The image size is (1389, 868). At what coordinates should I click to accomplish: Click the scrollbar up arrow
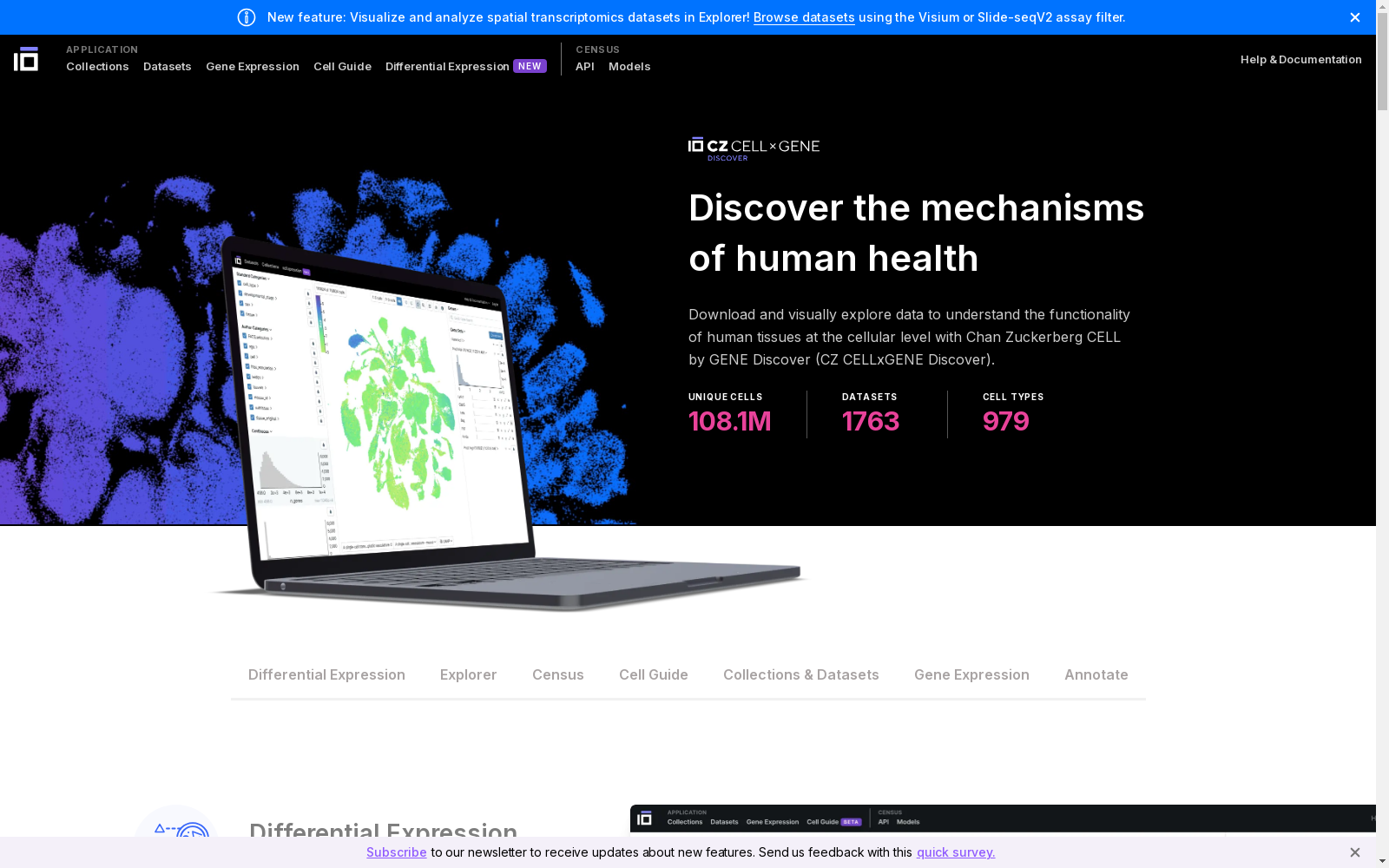(x=1382, y=7)
